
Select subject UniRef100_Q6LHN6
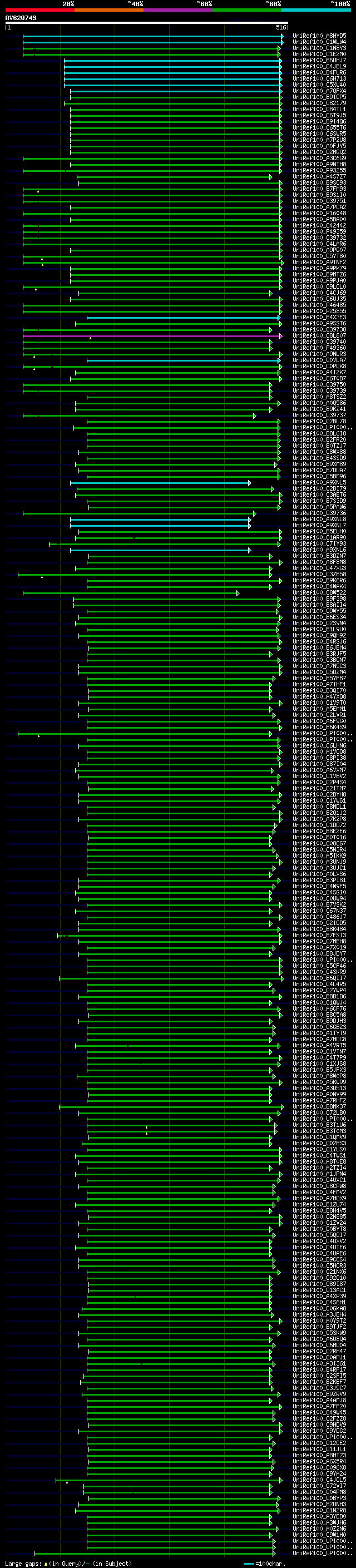click(x=319, y=746)
